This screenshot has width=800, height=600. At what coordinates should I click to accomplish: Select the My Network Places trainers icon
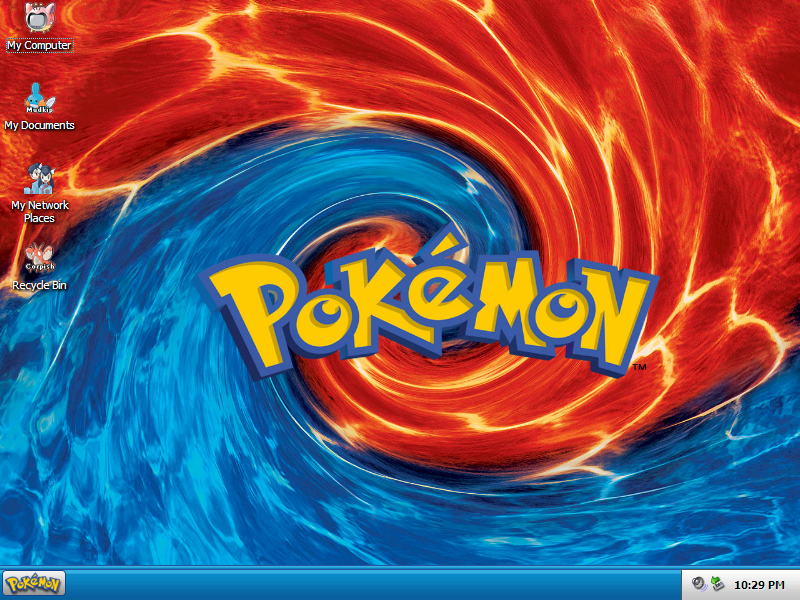tap(40, 178)
